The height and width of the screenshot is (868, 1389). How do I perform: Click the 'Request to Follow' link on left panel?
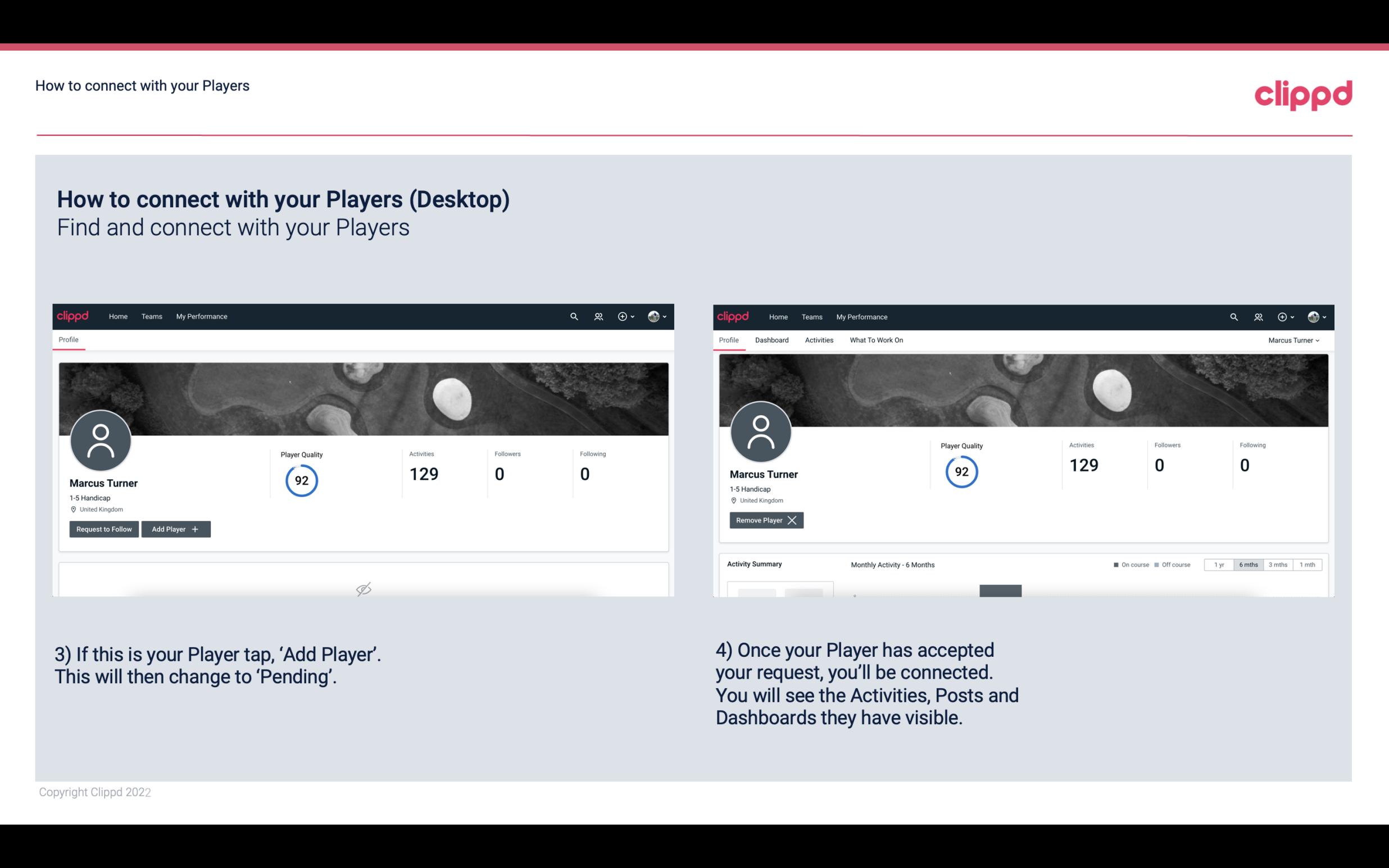point(103,529)
